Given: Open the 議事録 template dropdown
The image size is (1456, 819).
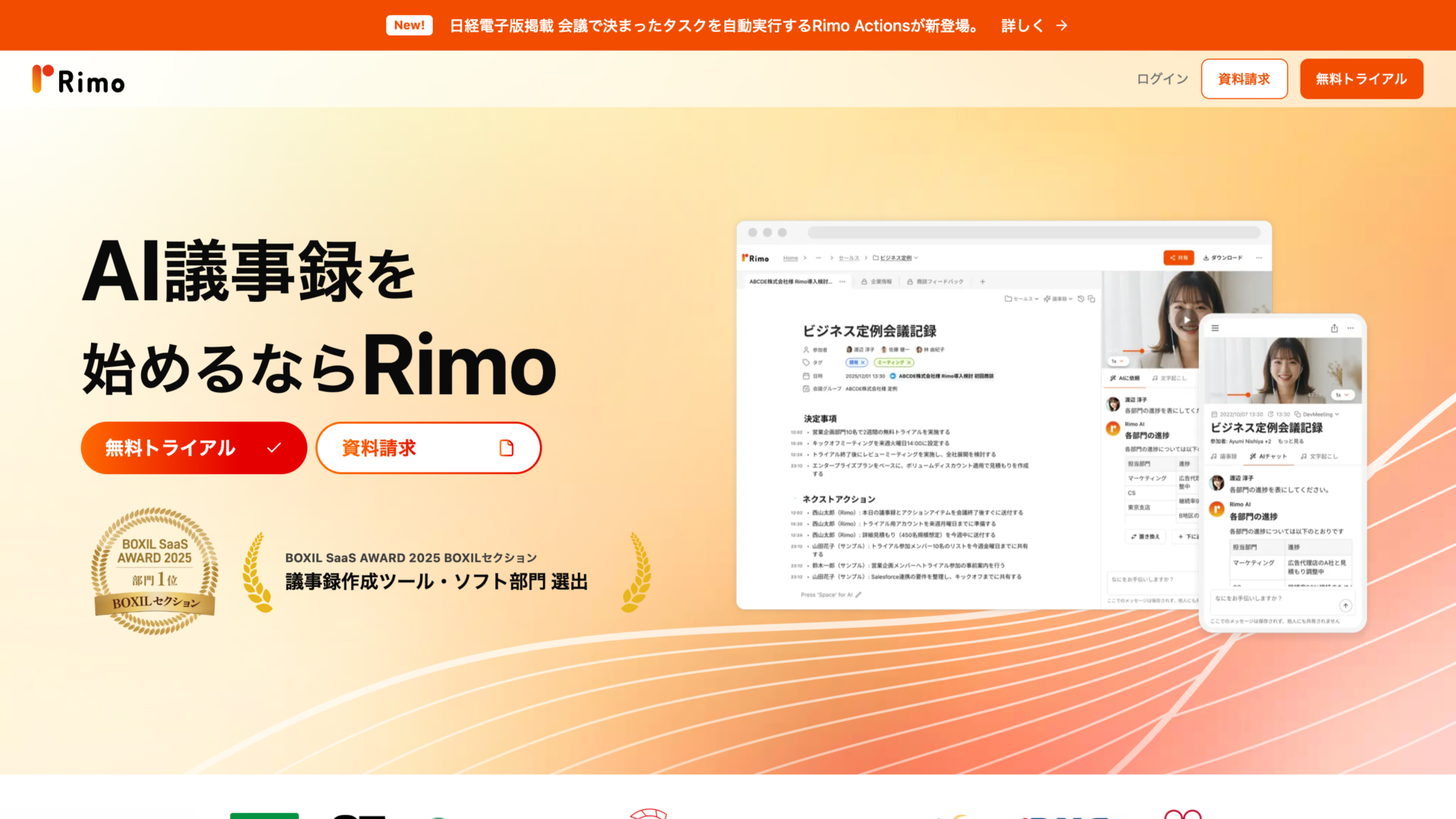Looking at the screenshot, I should tap(1058, 299).
